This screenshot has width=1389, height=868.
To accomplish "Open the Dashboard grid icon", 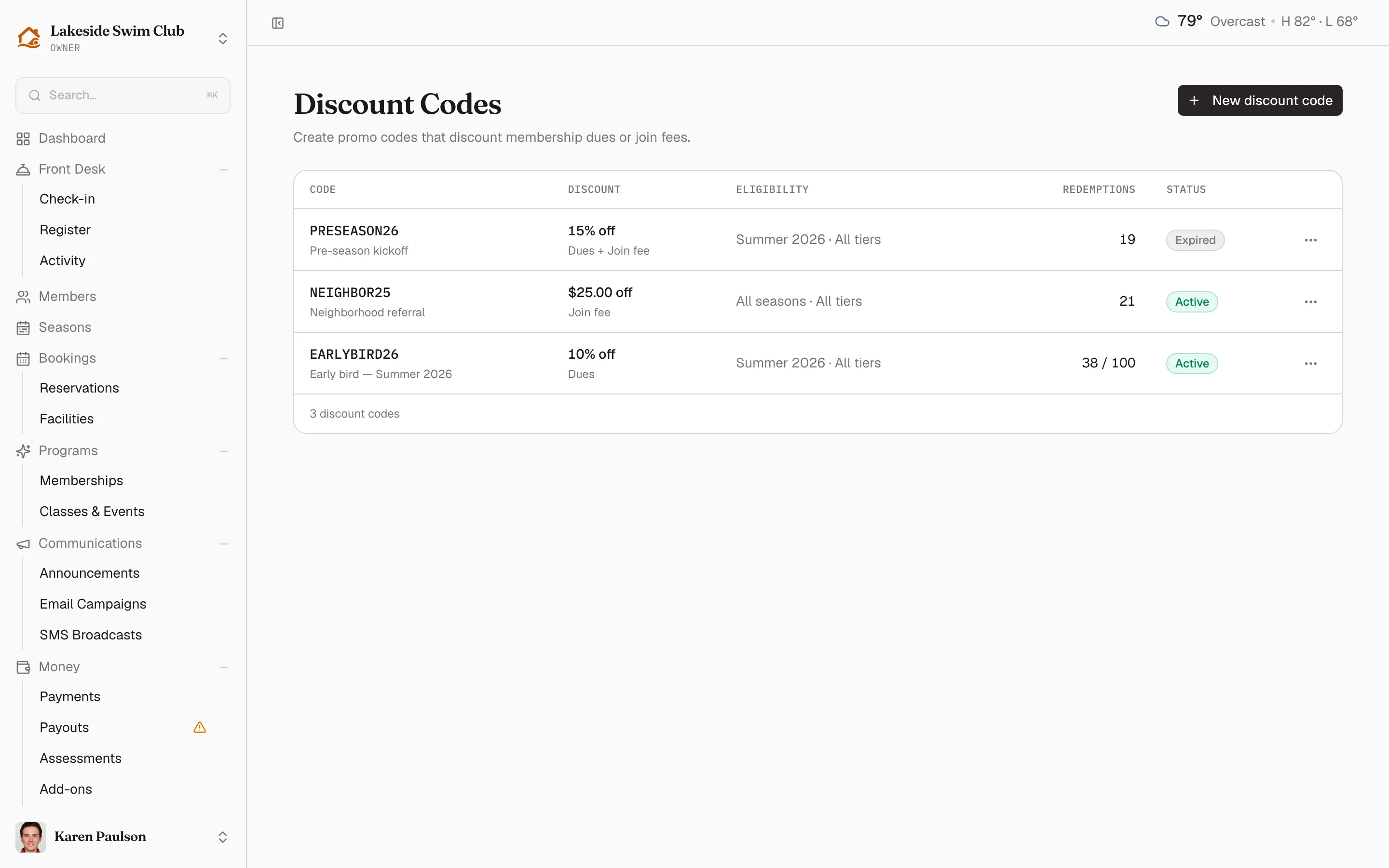I will point(23,139).
